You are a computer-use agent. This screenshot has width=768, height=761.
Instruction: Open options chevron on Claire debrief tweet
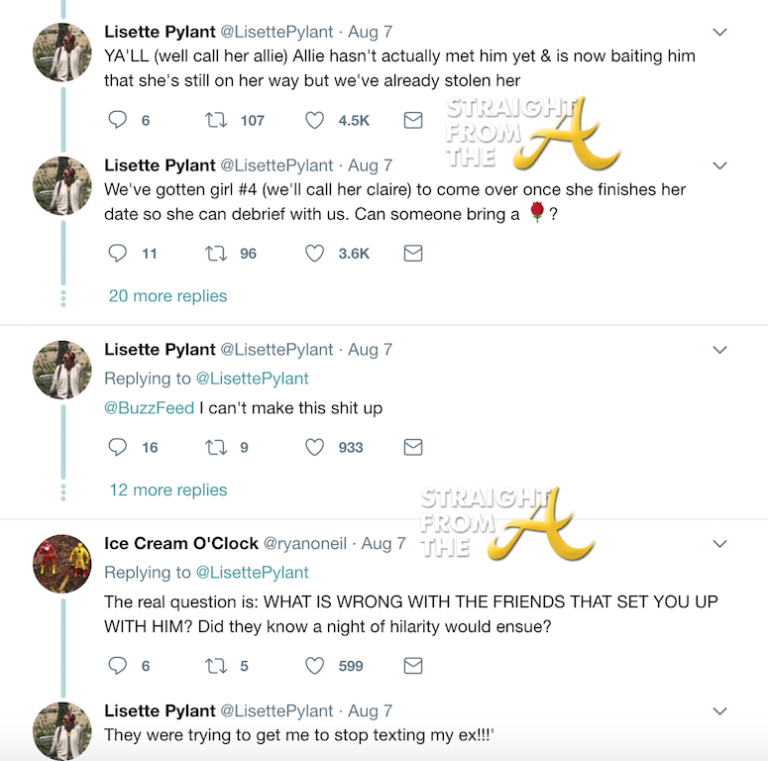point(720,165)
